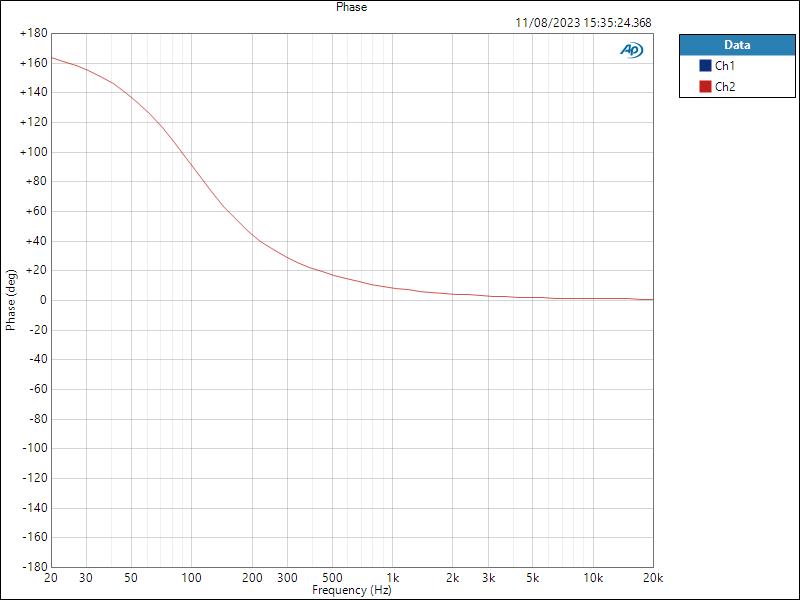
Task: Click the Audio Precision logo icon
Action: click(632, 46)
